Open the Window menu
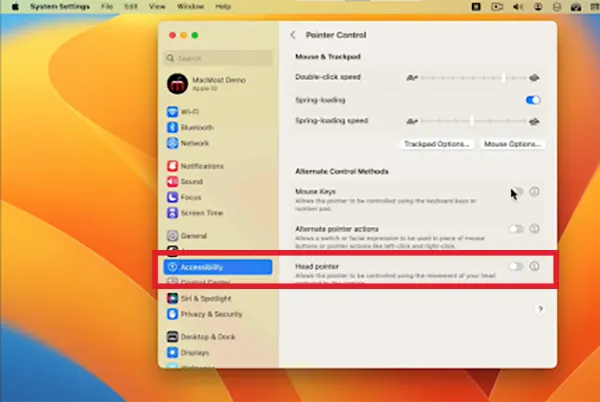This screenshot has height=402, width=600. pyautogui.click(x=190, y=7)
